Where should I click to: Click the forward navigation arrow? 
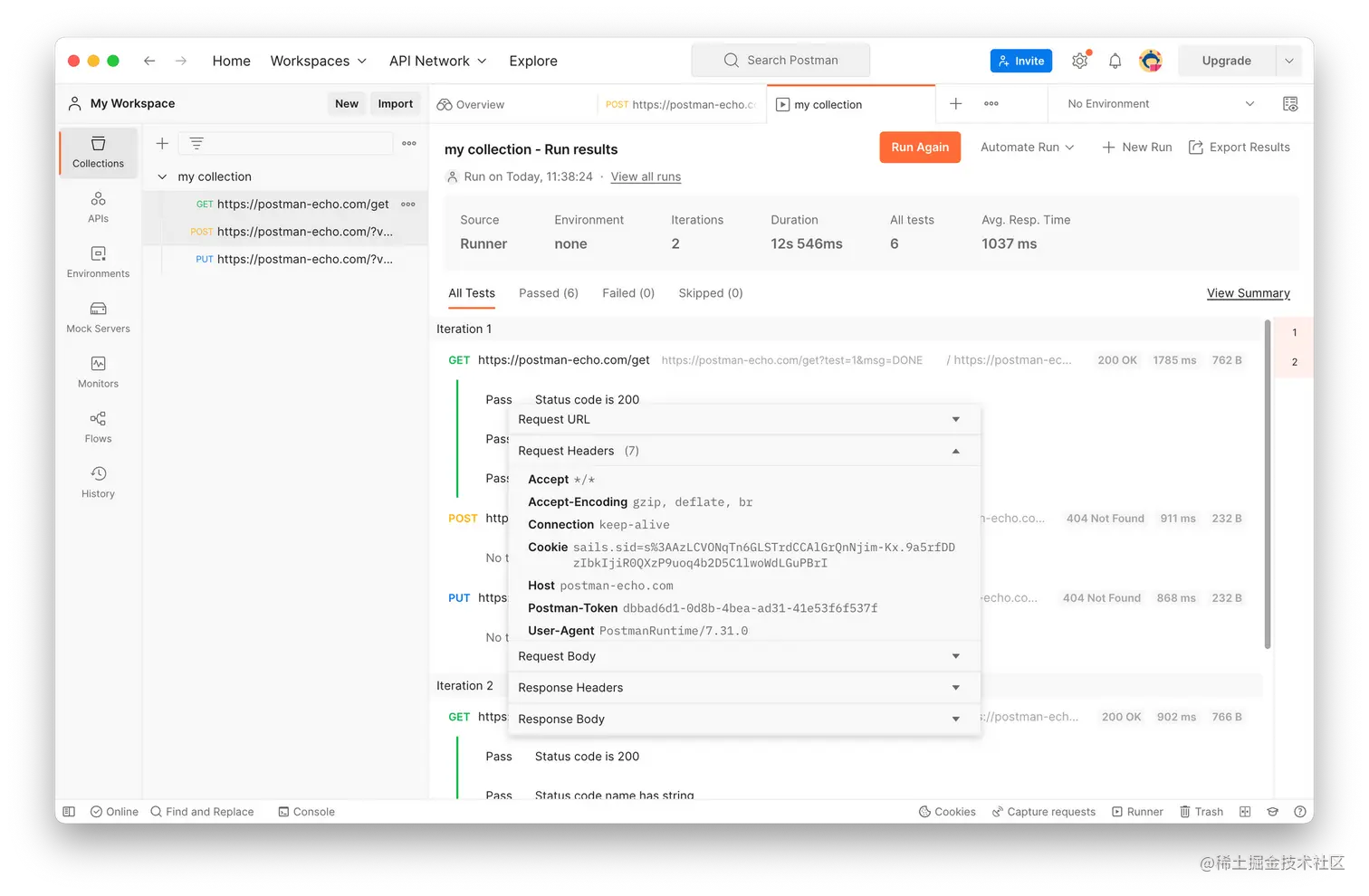click(181, 61)
